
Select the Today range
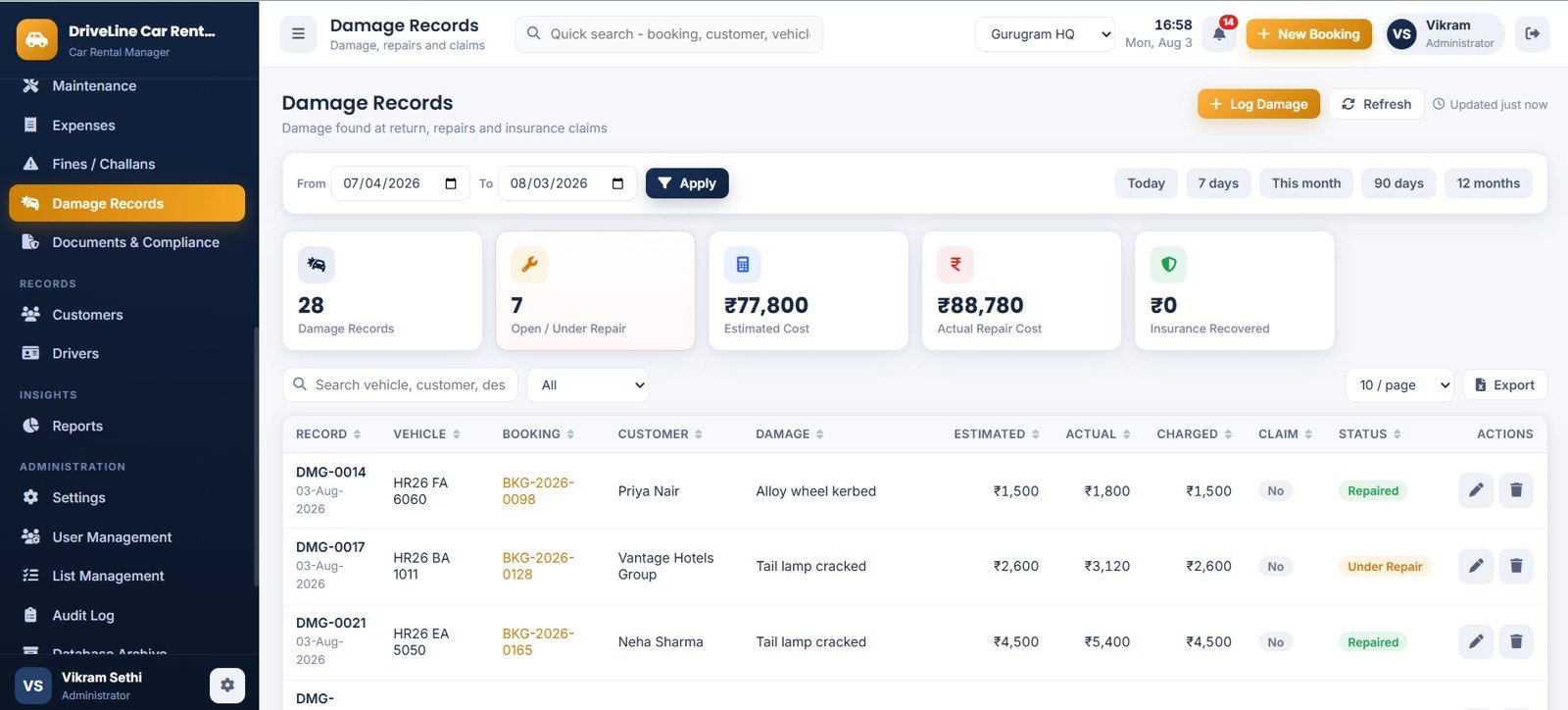tap(1146, 183)
